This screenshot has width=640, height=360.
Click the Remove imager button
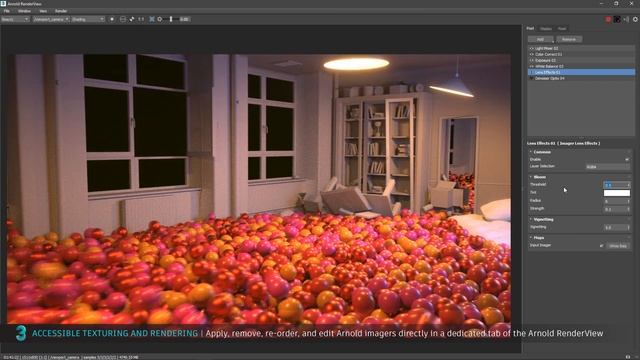click(x=569, y=39)
